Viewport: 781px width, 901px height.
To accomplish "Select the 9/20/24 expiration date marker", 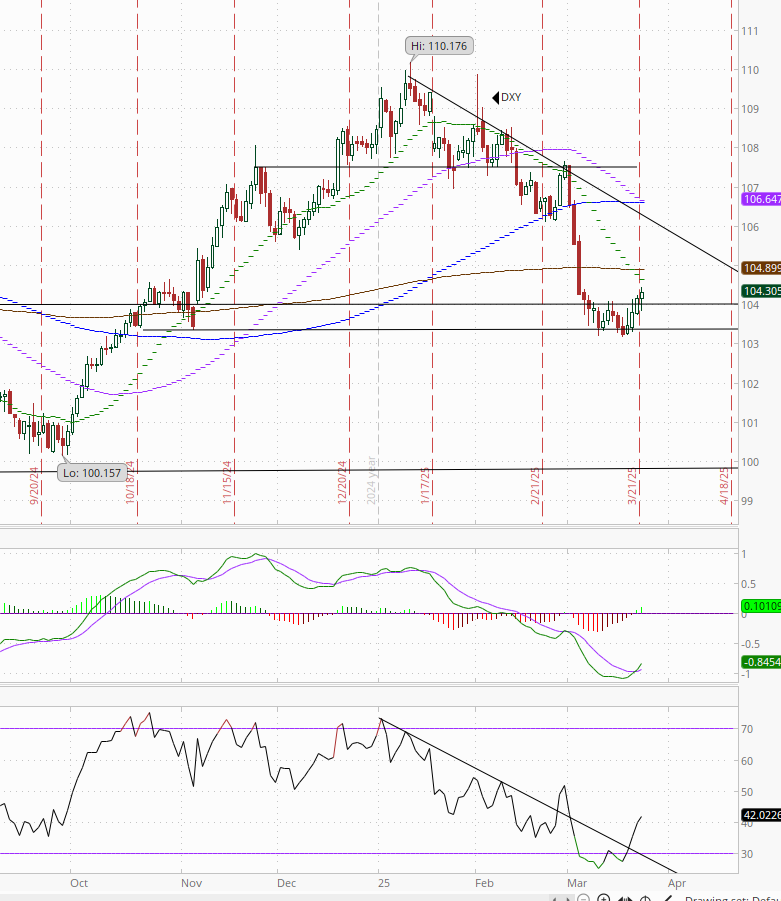I will pos(34,486).
